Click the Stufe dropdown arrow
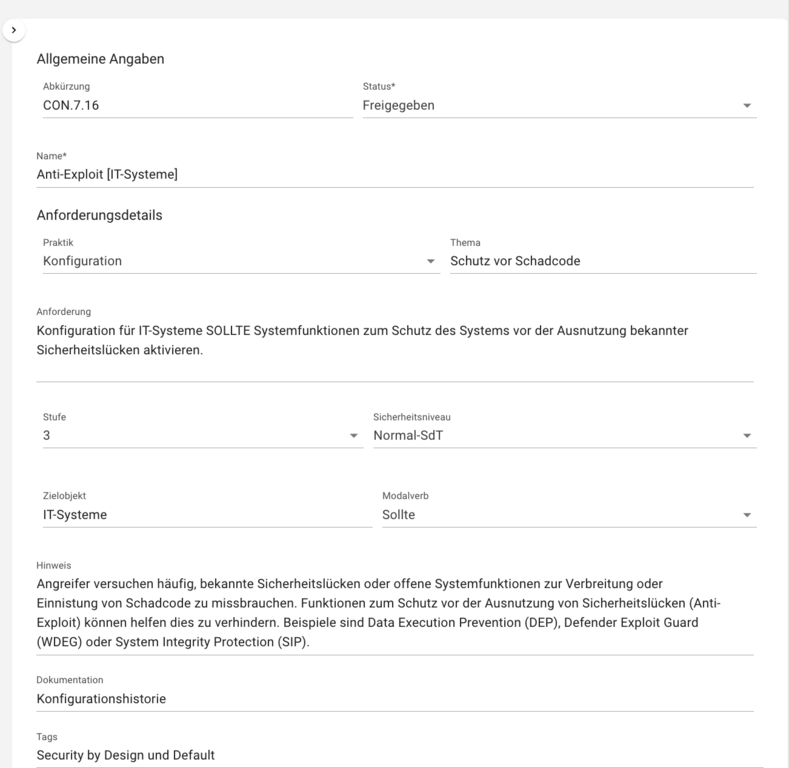This screenshot has height=768, width=789. pyautogui.click(x=353, y=436)
